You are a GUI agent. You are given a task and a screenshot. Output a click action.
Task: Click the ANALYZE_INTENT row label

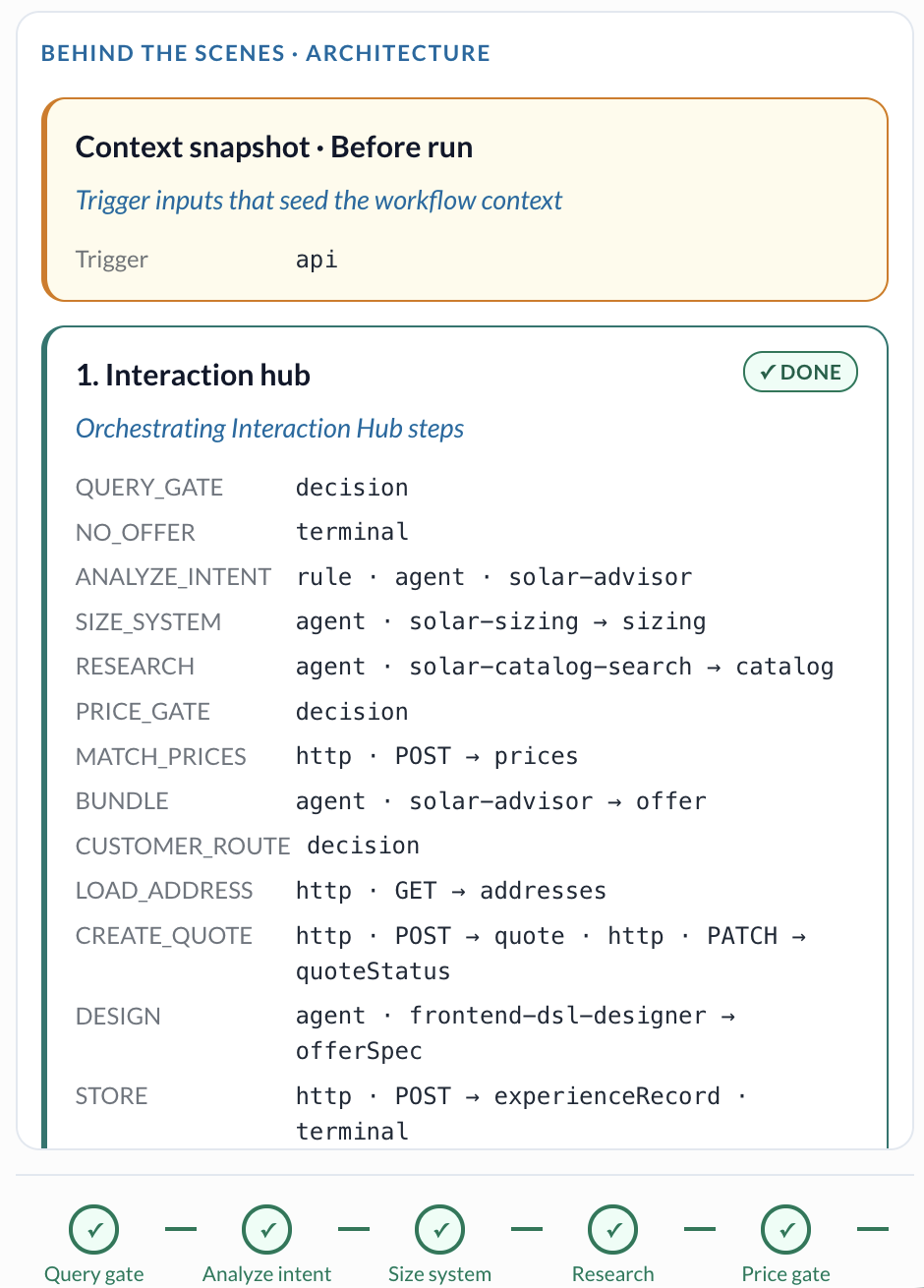click(173, 577)
